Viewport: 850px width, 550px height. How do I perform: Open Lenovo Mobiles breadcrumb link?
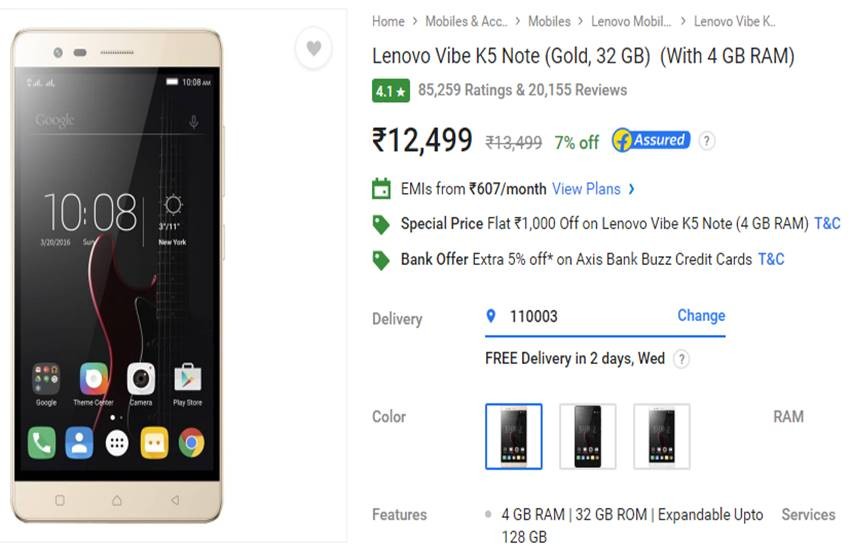[631, 22]
